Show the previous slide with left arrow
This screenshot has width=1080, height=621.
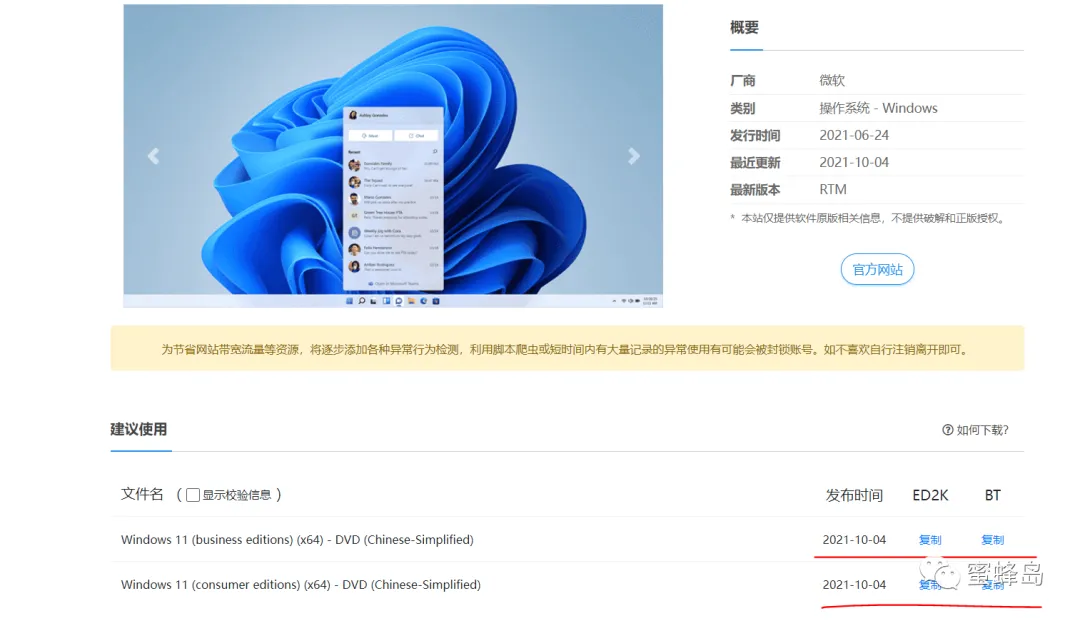pyautogui.click(x=154, y=156)
